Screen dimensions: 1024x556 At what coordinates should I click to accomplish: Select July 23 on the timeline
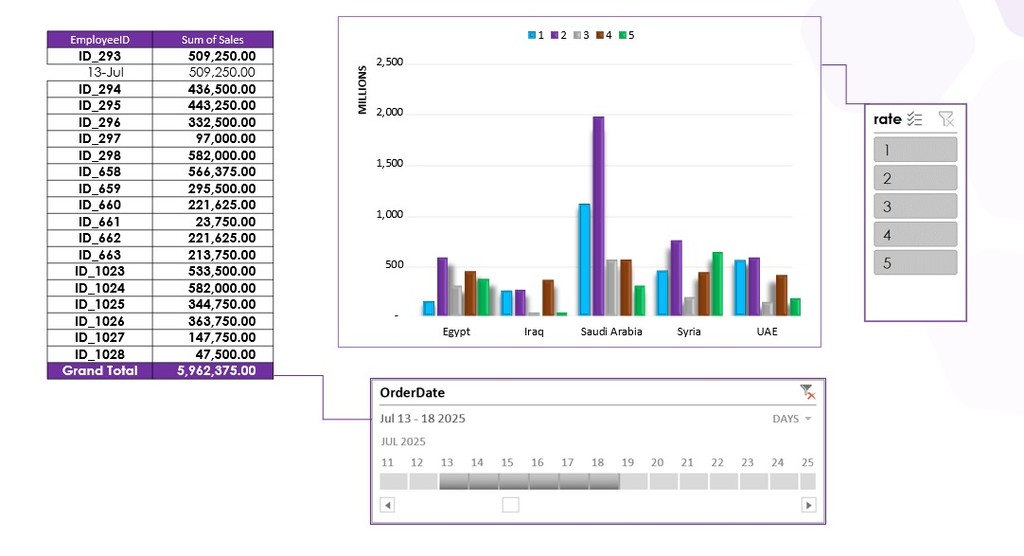click(x=754, y=482)
